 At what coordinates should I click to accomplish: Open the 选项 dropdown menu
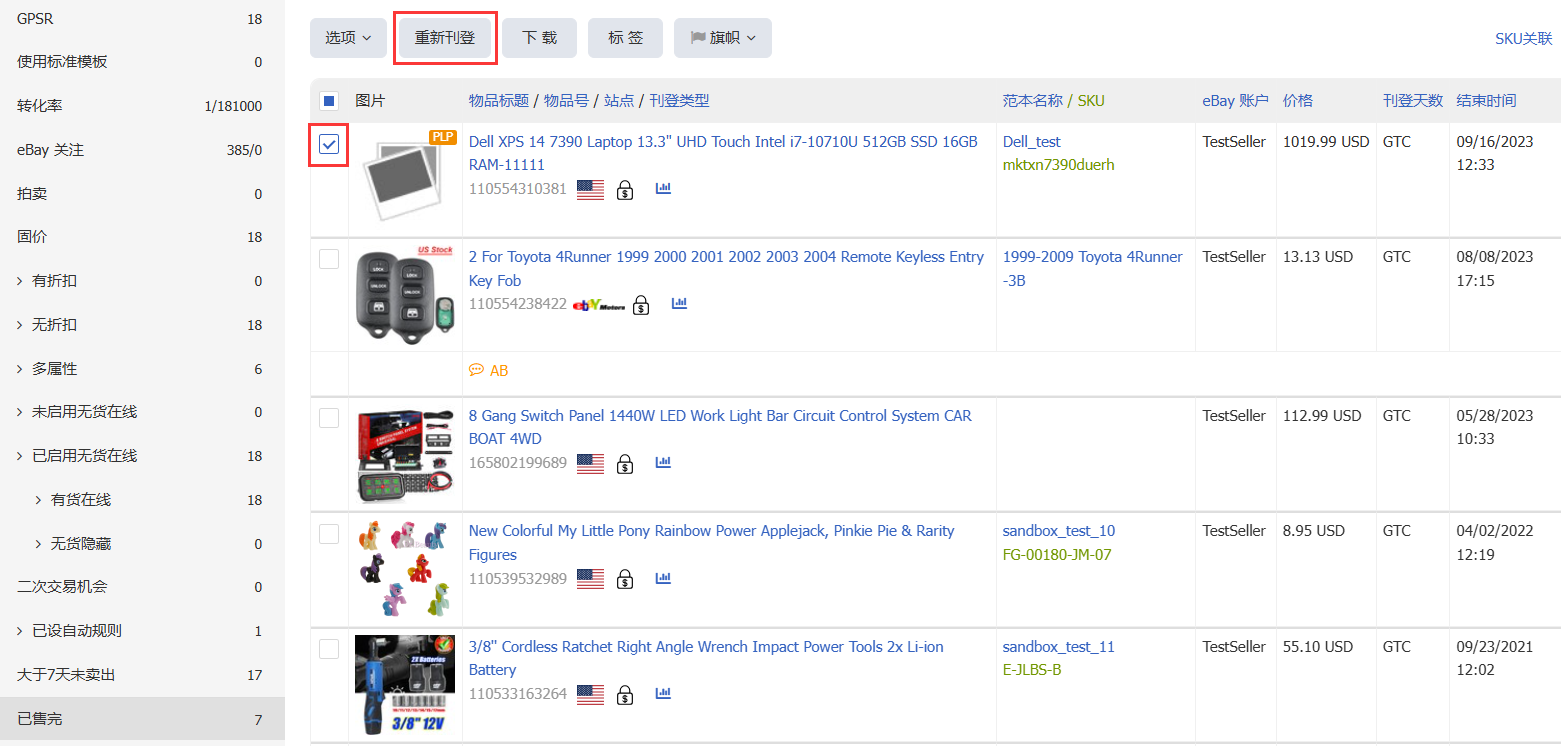pyautogui.click(x=348, y=38)
